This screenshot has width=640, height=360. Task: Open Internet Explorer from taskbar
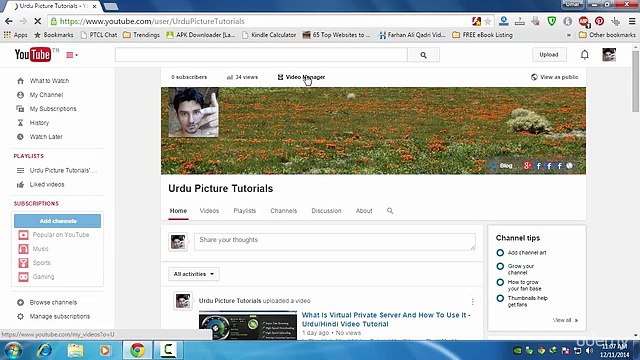(x=44, y=350)
